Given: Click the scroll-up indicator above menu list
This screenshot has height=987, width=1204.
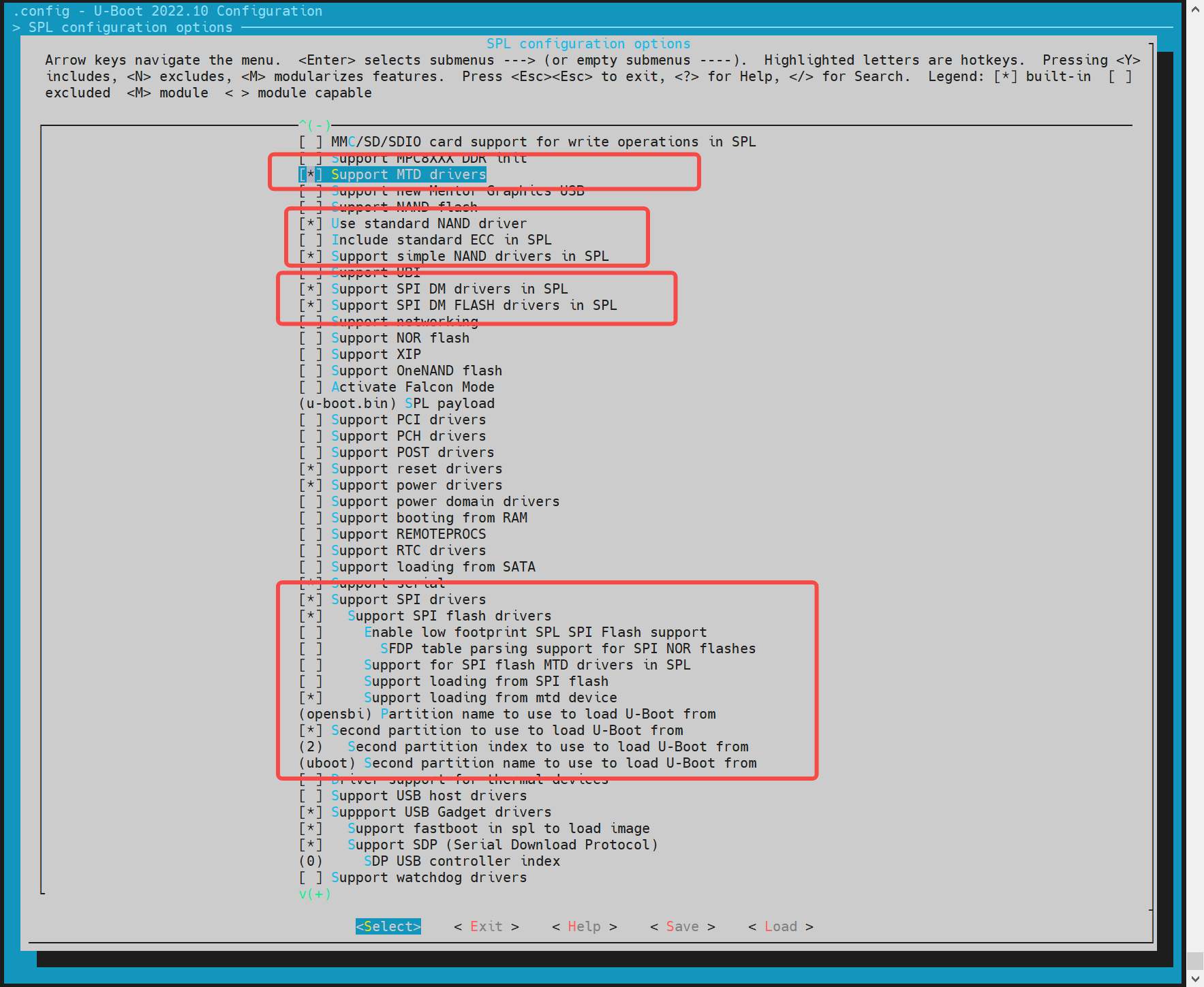Looking at the screenshot, I should coord(315,125).
